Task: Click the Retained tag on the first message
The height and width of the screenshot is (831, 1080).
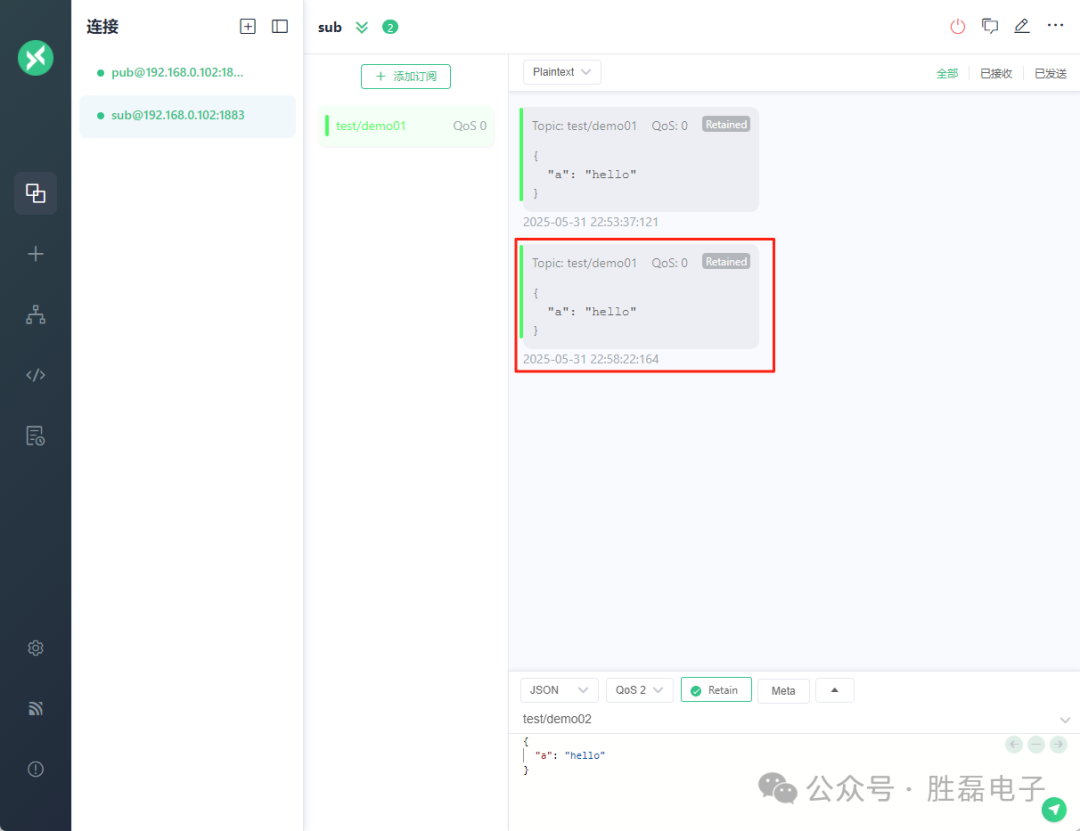Action: (x=726, y=125)
